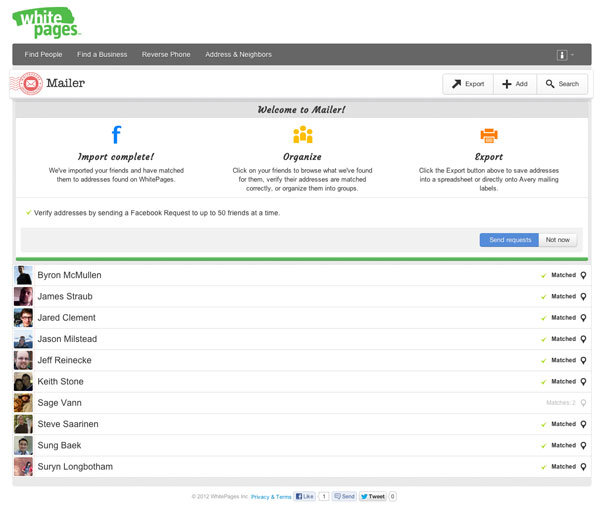
Task: Click map pin for Suryn Longbotham
Action: click(x=583, y=467)
